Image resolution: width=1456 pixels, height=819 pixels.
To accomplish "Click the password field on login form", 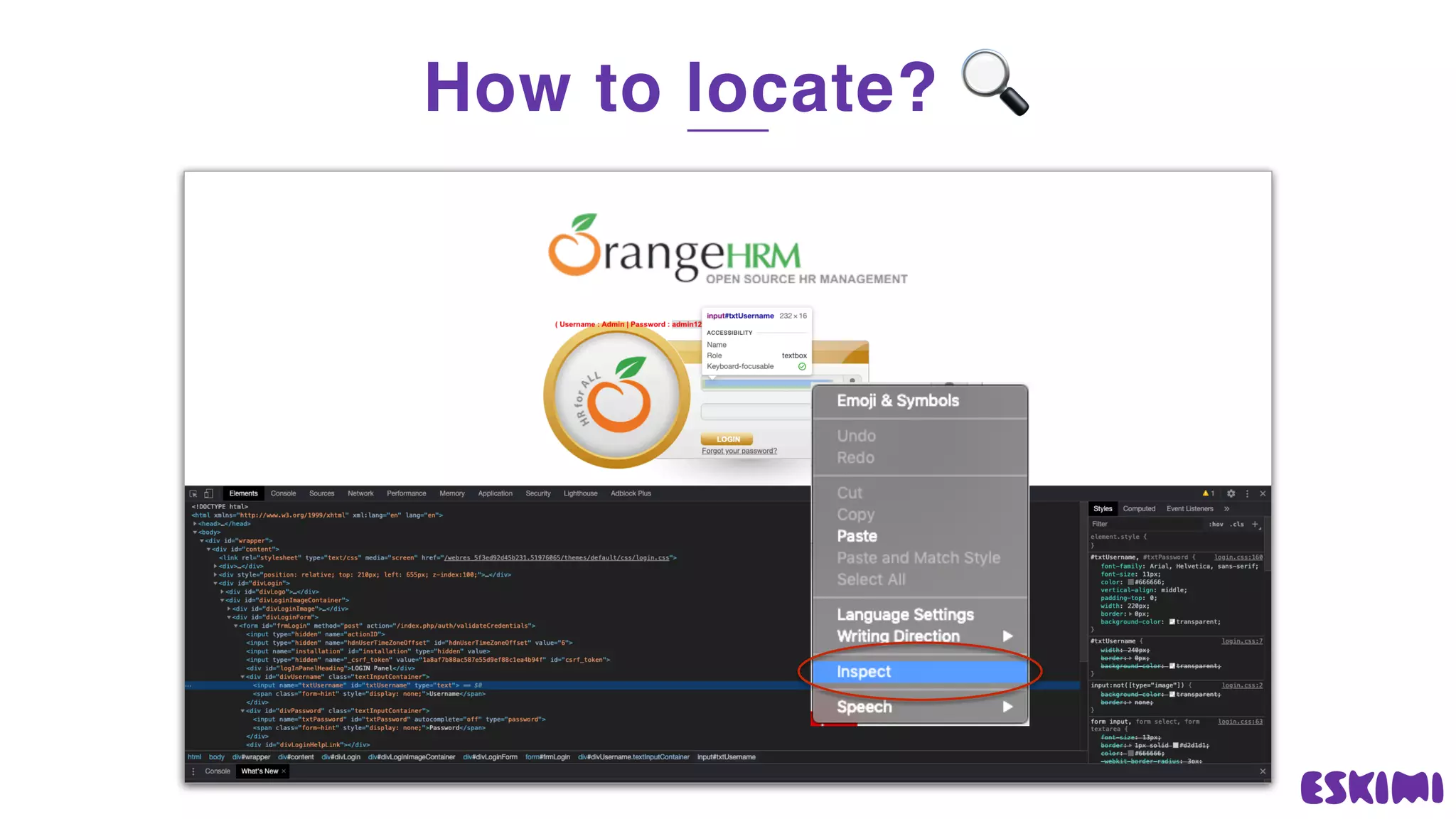I will pyautogui.click(x=756, y=412).
